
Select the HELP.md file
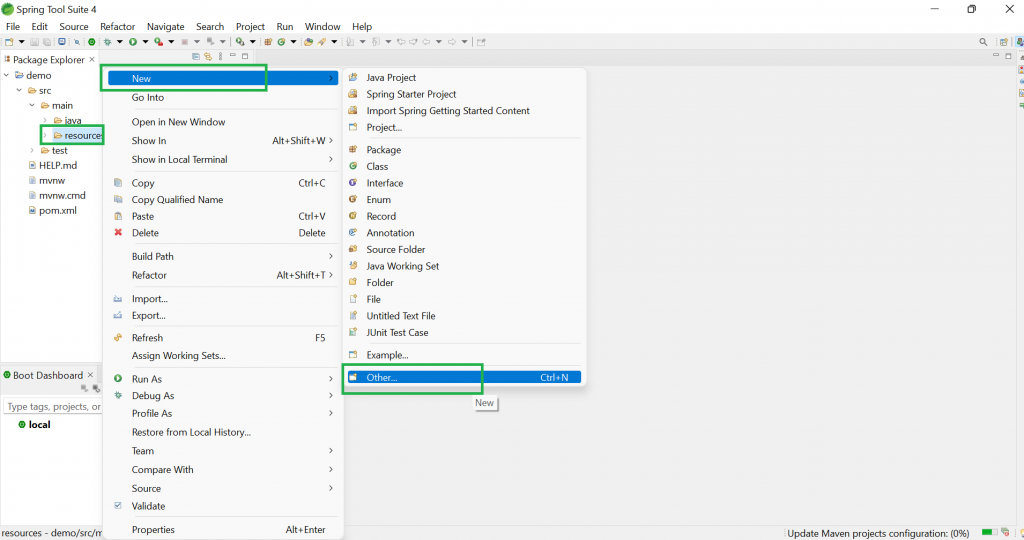click(x=53, y=165)
